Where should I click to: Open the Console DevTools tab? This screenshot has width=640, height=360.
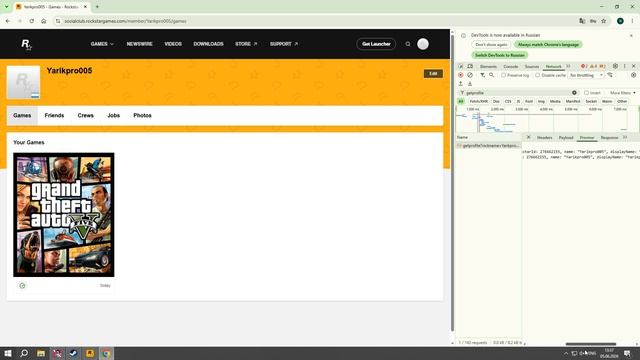[x=511, y=67]
